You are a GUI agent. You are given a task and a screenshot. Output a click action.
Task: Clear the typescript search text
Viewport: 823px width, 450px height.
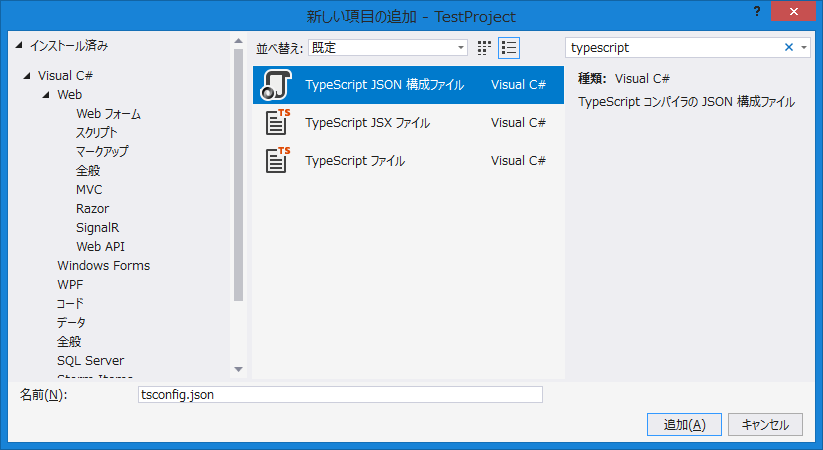[788, 47]
